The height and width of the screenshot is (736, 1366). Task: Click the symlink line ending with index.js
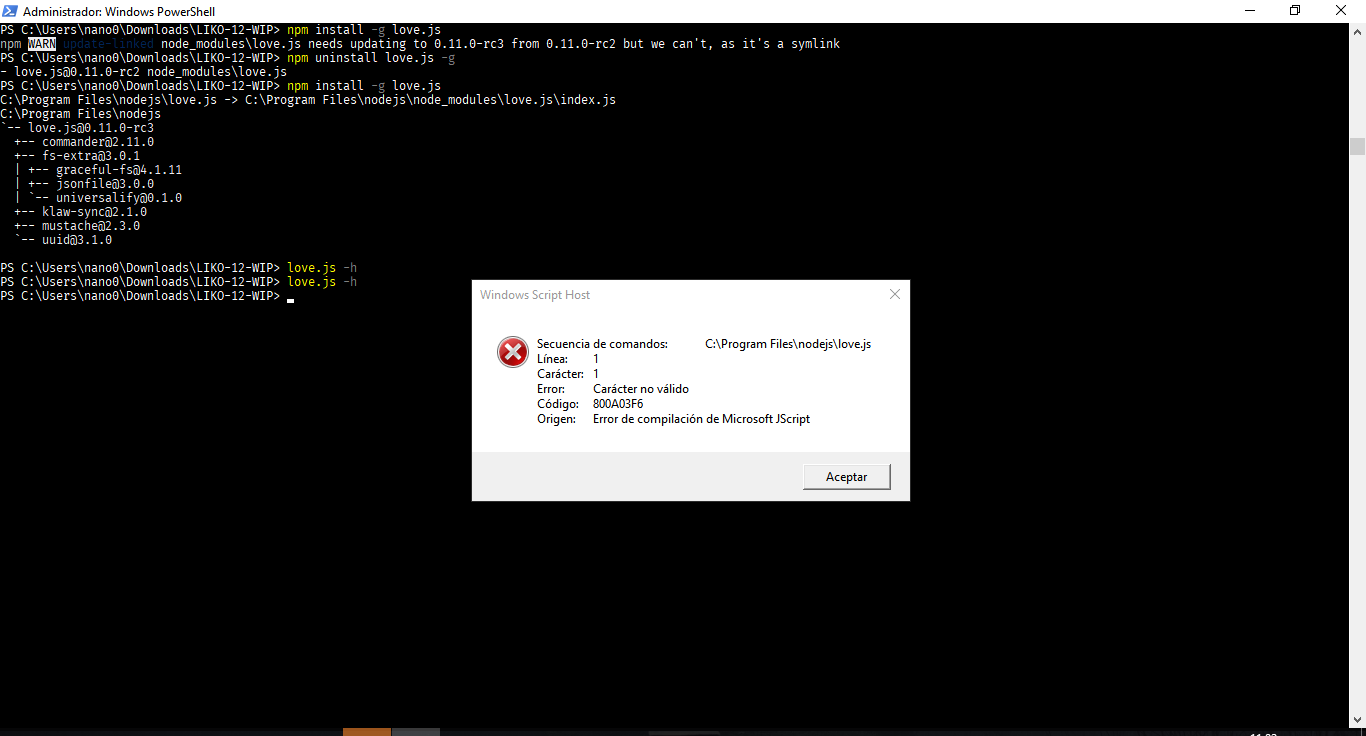point(308,100)
